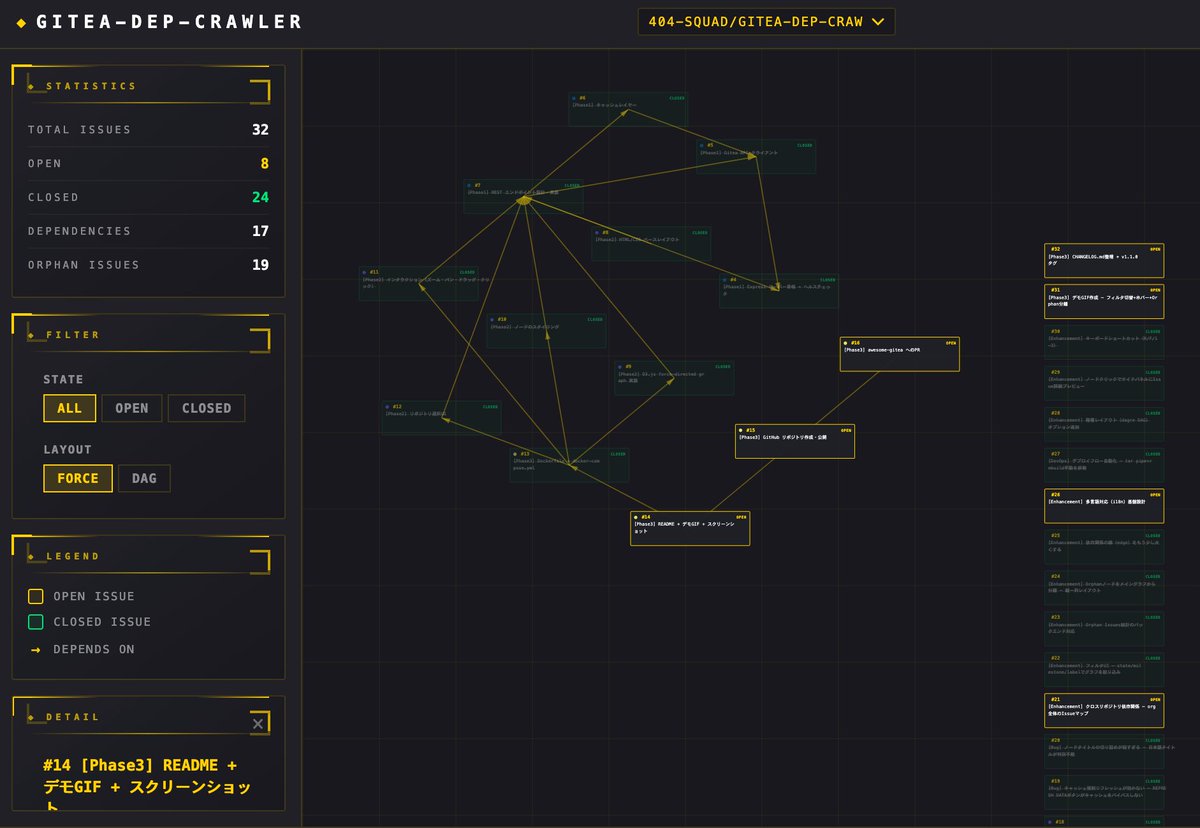Open closed issue node #13

coord(569,465)
